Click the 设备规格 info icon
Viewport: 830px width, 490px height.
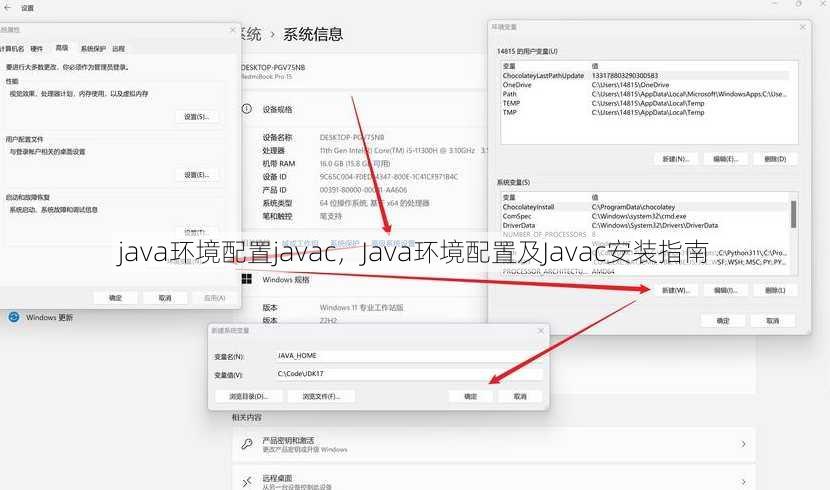coord(247,108)
